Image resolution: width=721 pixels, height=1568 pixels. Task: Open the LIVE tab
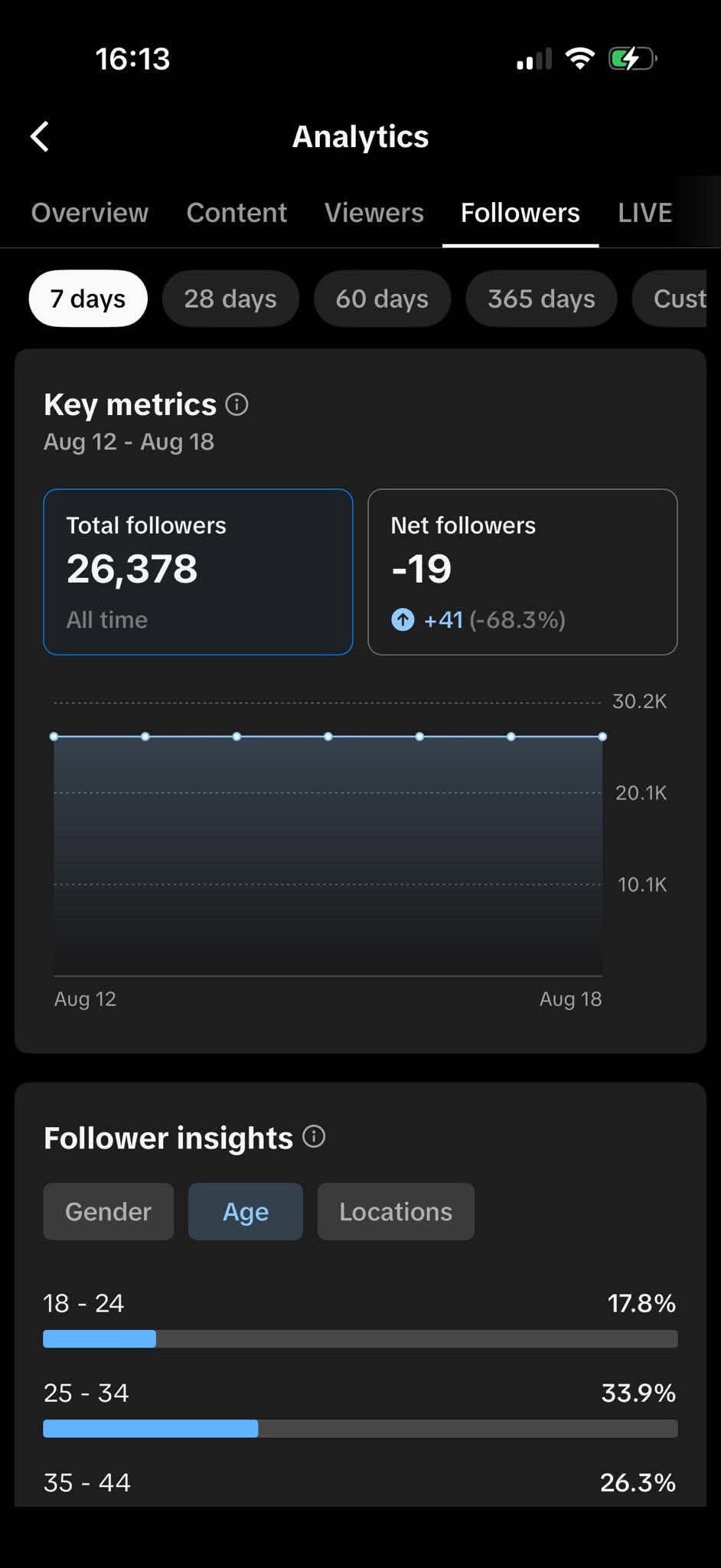[645, 212]
